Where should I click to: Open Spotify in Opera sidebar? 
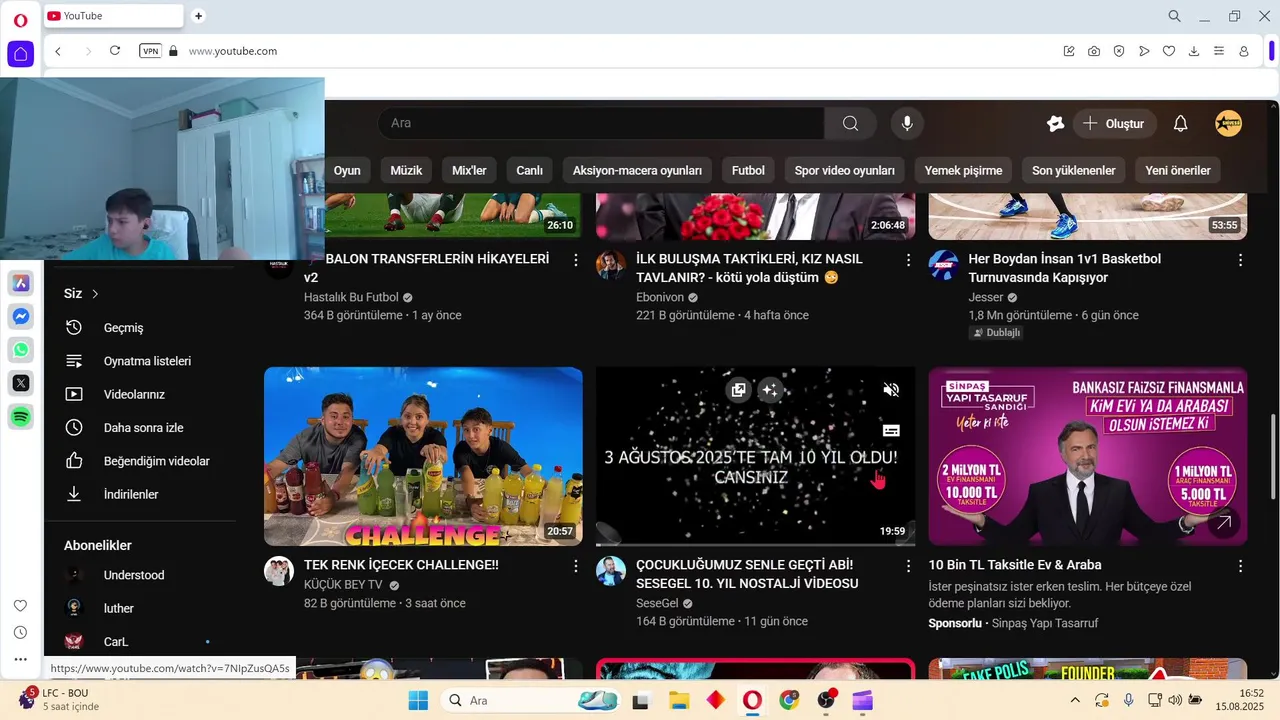(x=20, y=416)
